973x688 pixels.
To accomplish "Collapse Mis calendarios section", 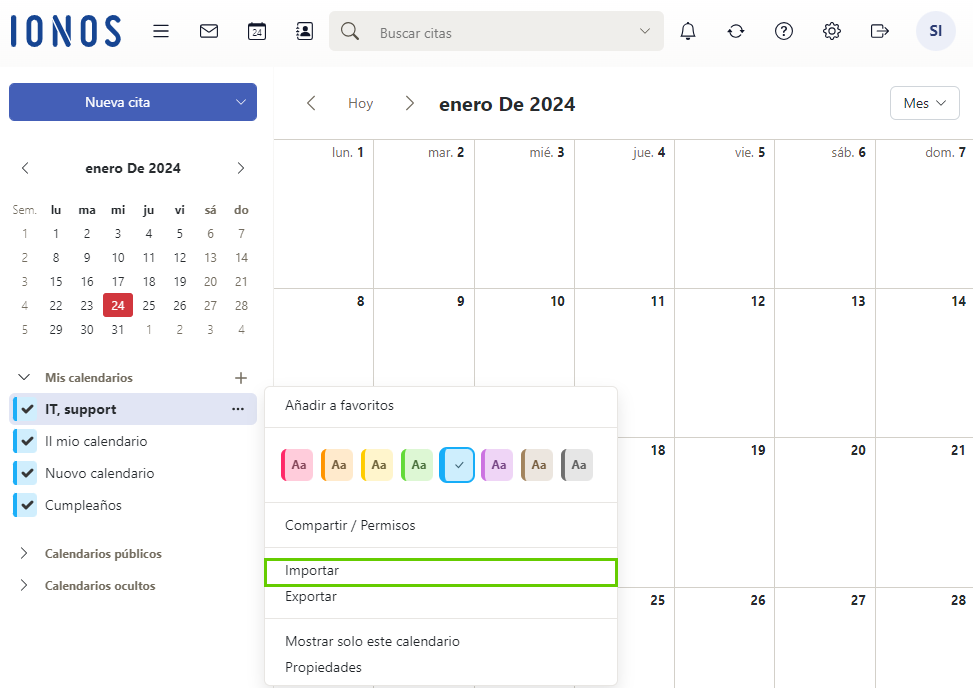I will click(24, 377).
